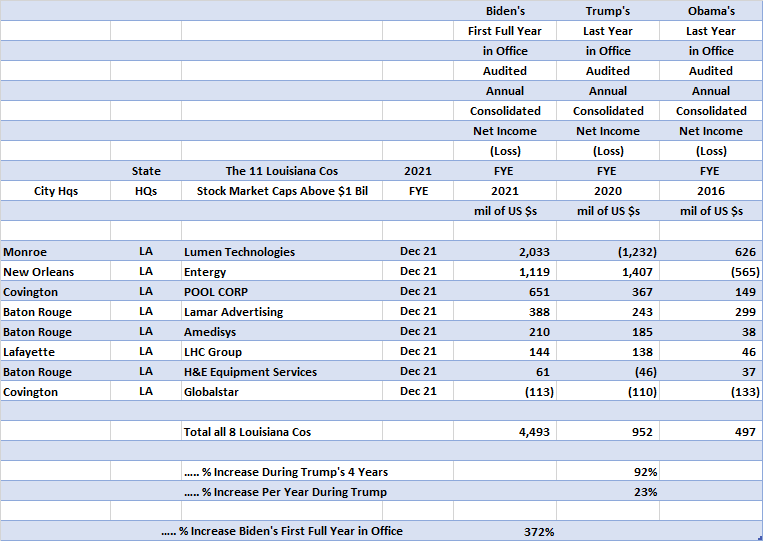Select the 'Trump's' column header
This screenshot has height=541, width=763.
click(608, 11)
